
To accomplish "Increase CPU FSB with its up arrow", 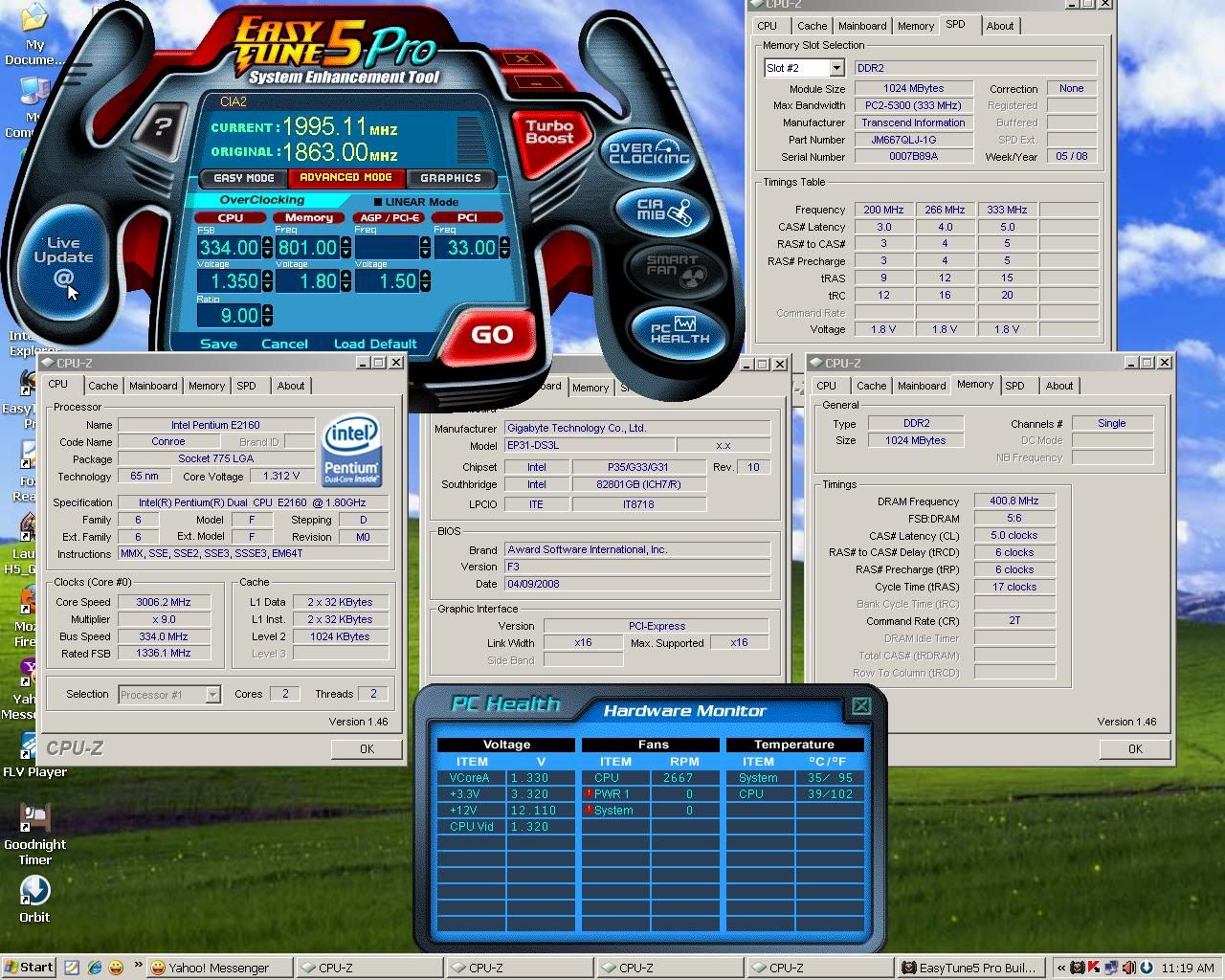I will pos(267,242).
